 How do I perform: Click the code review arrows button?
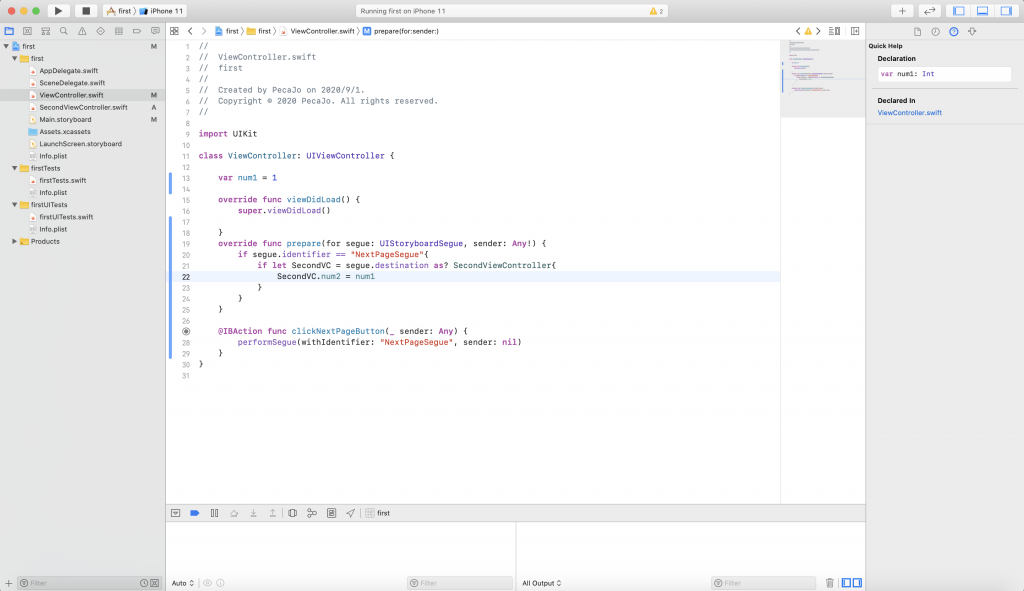[929, 11]
